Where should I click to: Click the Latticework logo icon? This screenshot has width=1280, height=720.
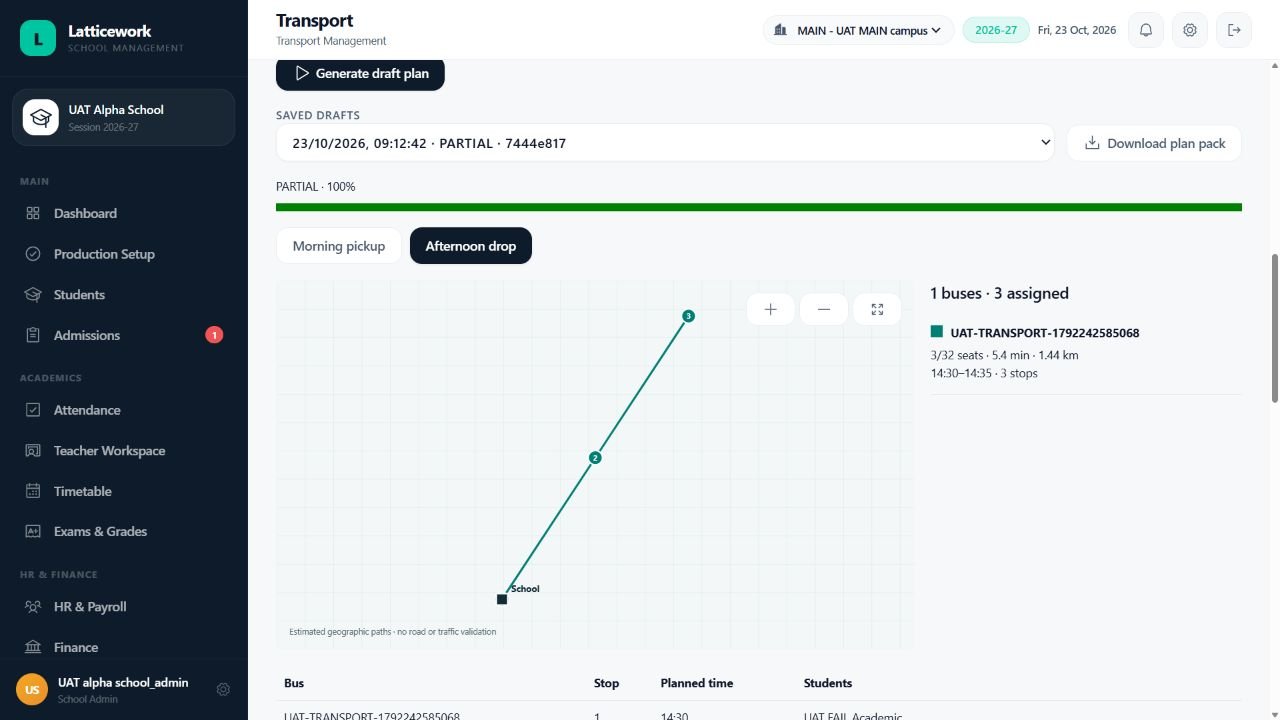(38, 38)
